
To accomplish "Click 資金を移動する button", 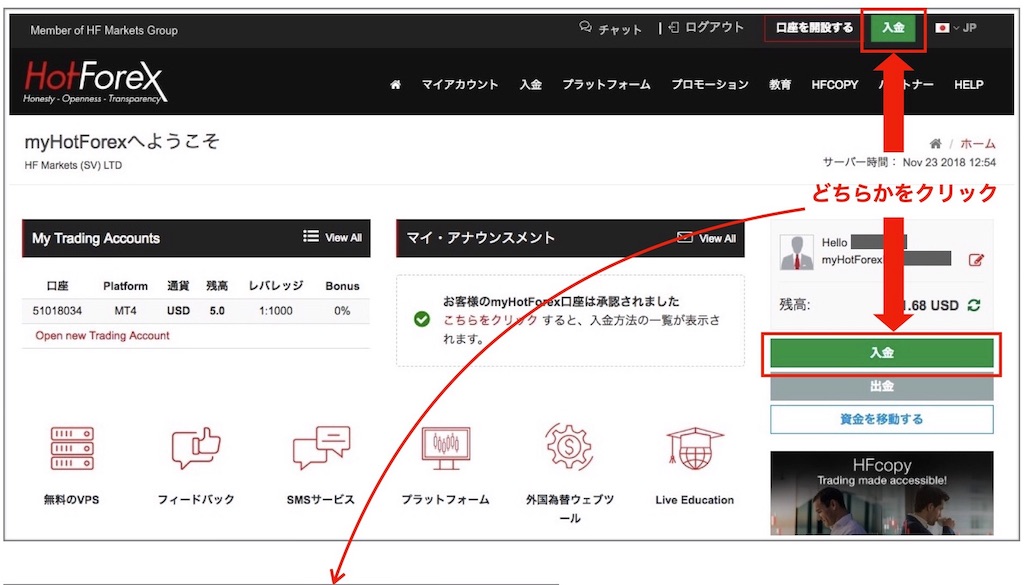I will (x=882, y=419).
